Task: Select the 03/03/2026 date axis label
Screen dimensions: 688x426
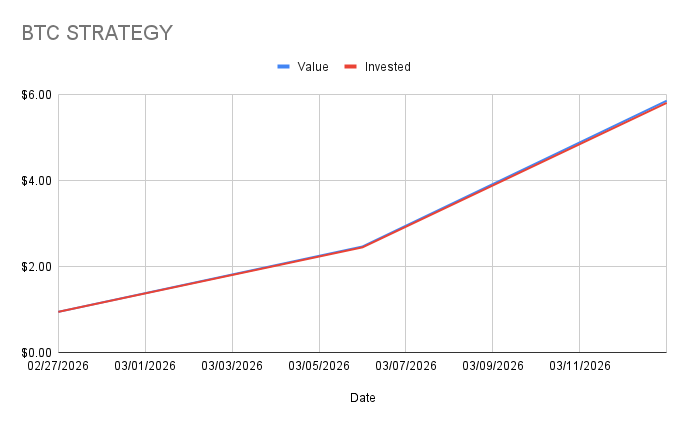Action: 232,366
